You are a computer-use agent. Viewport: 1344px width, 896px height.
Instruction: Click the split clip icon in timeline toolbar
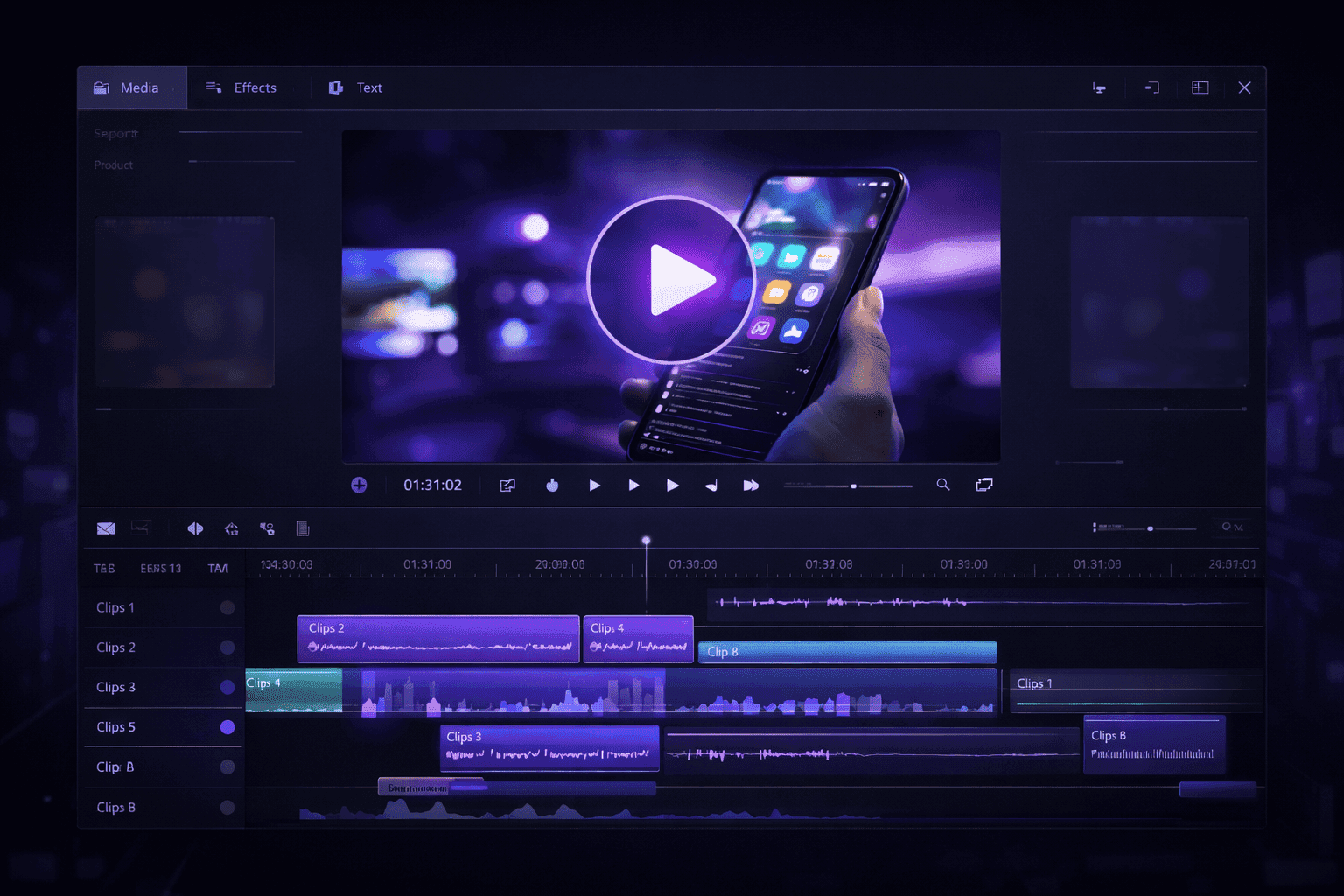click(194, 528)
